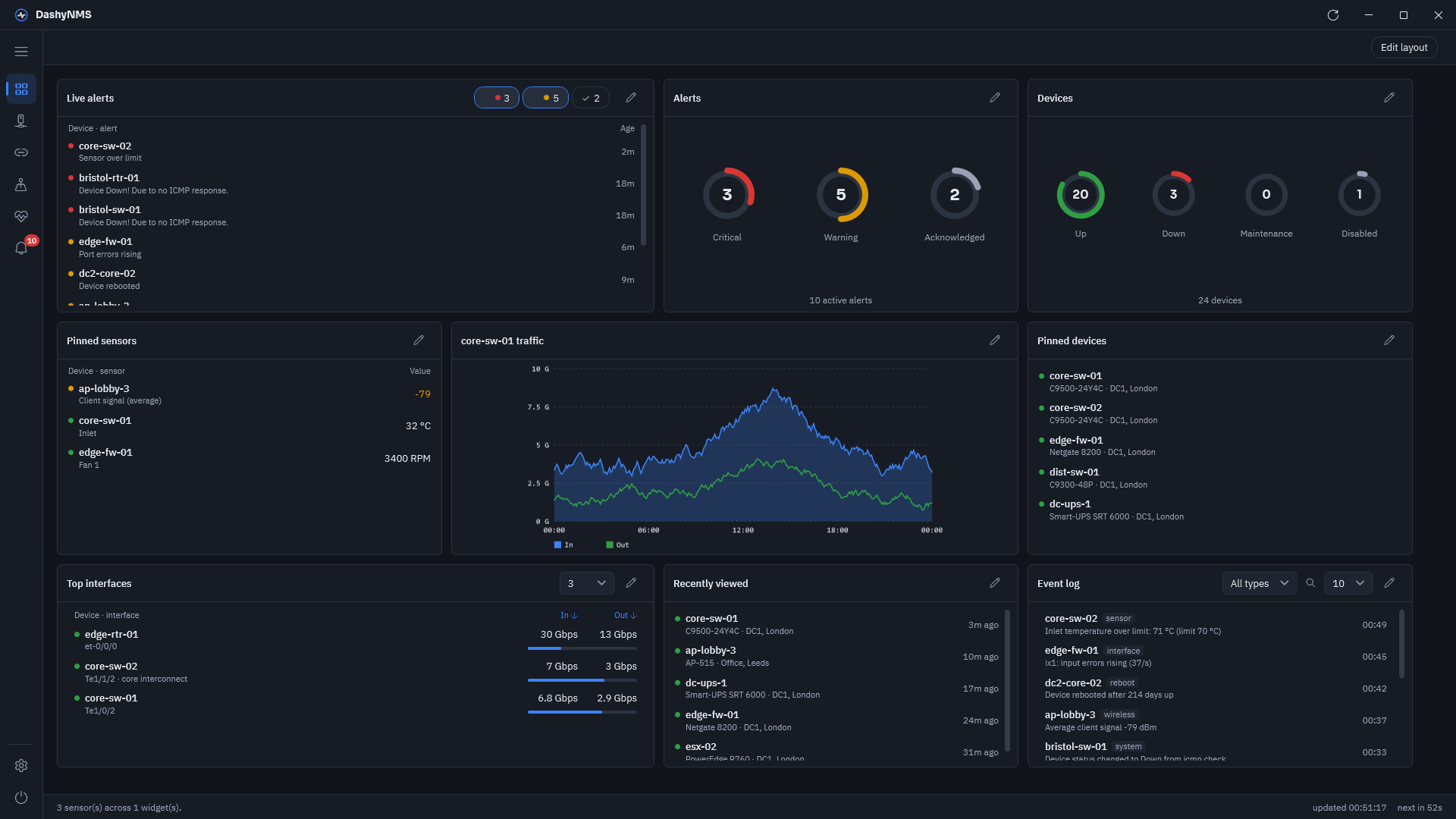
Task: Open settings gear in sidebar
Action: pos(21,766)
